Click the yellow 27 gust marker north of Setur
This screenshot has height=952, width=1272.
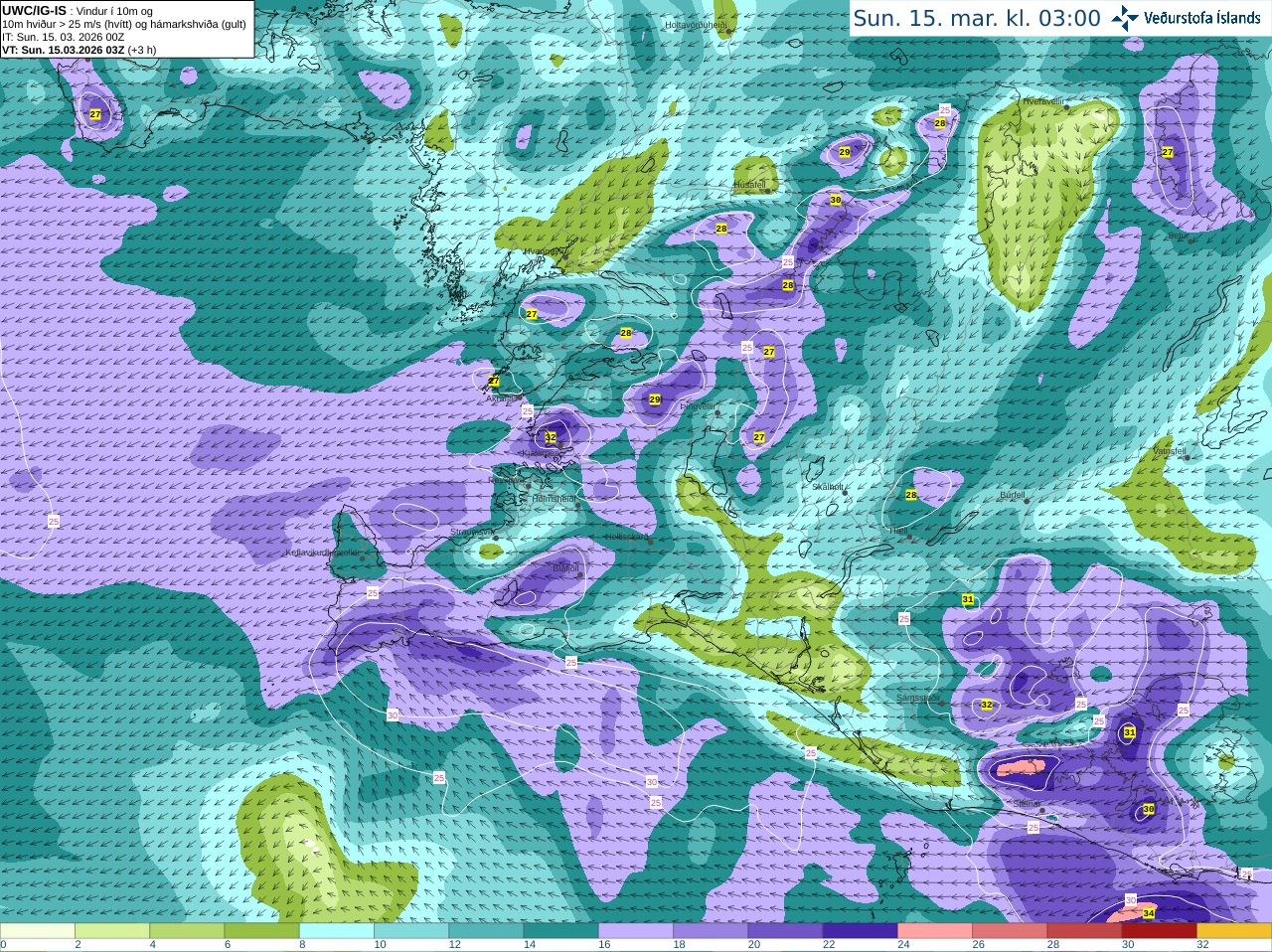[x=1168, y=152]
